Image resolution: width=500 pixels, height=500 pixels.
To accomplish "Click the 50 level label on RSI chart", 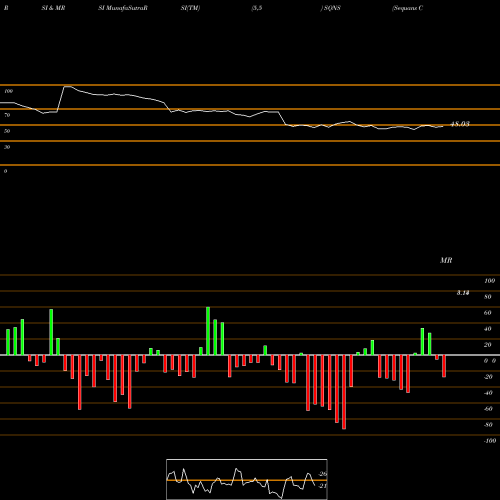I will tap(7, 131).
